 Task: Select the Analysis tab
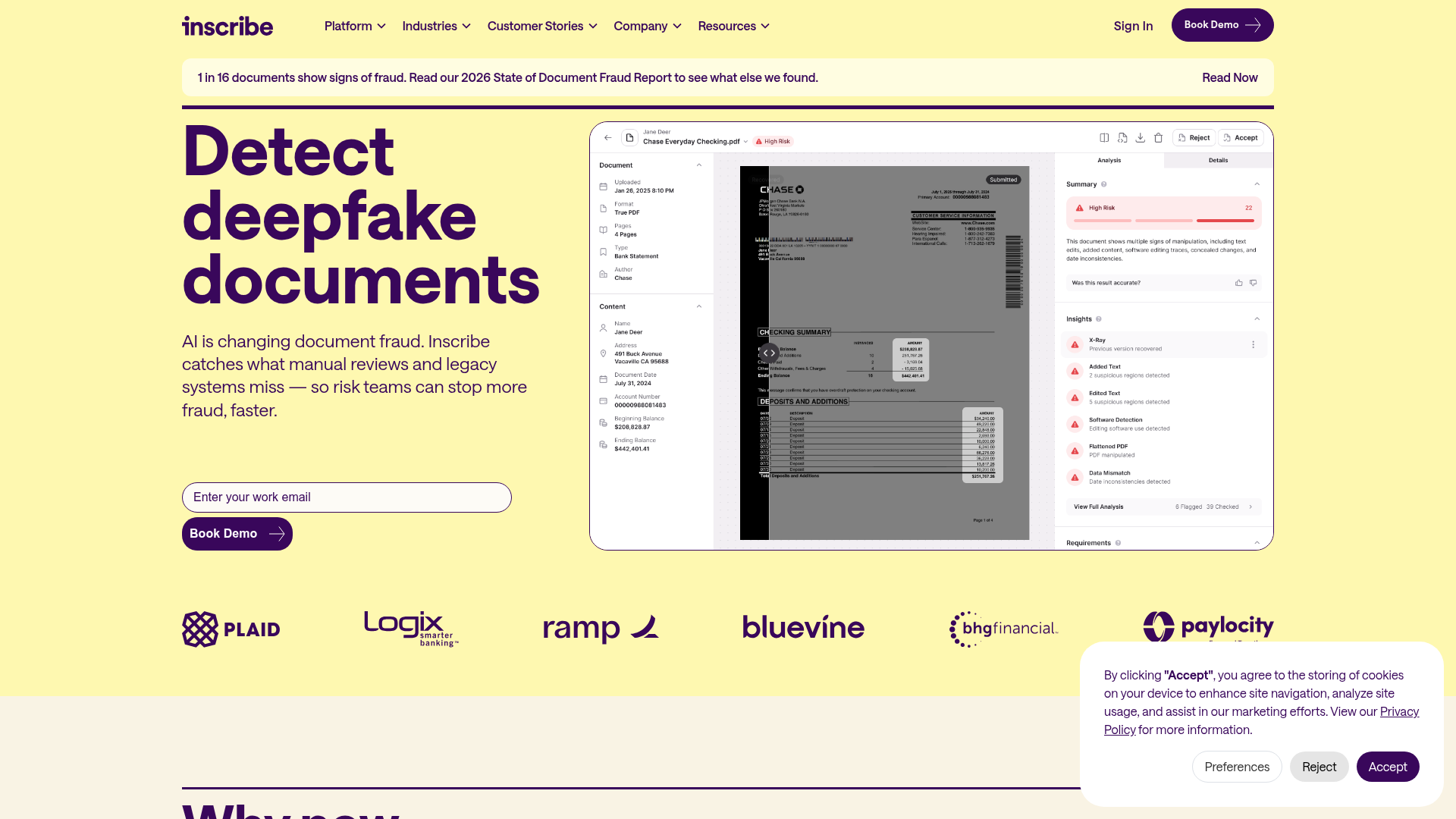pyautogui.click(x=1109, y=161)
